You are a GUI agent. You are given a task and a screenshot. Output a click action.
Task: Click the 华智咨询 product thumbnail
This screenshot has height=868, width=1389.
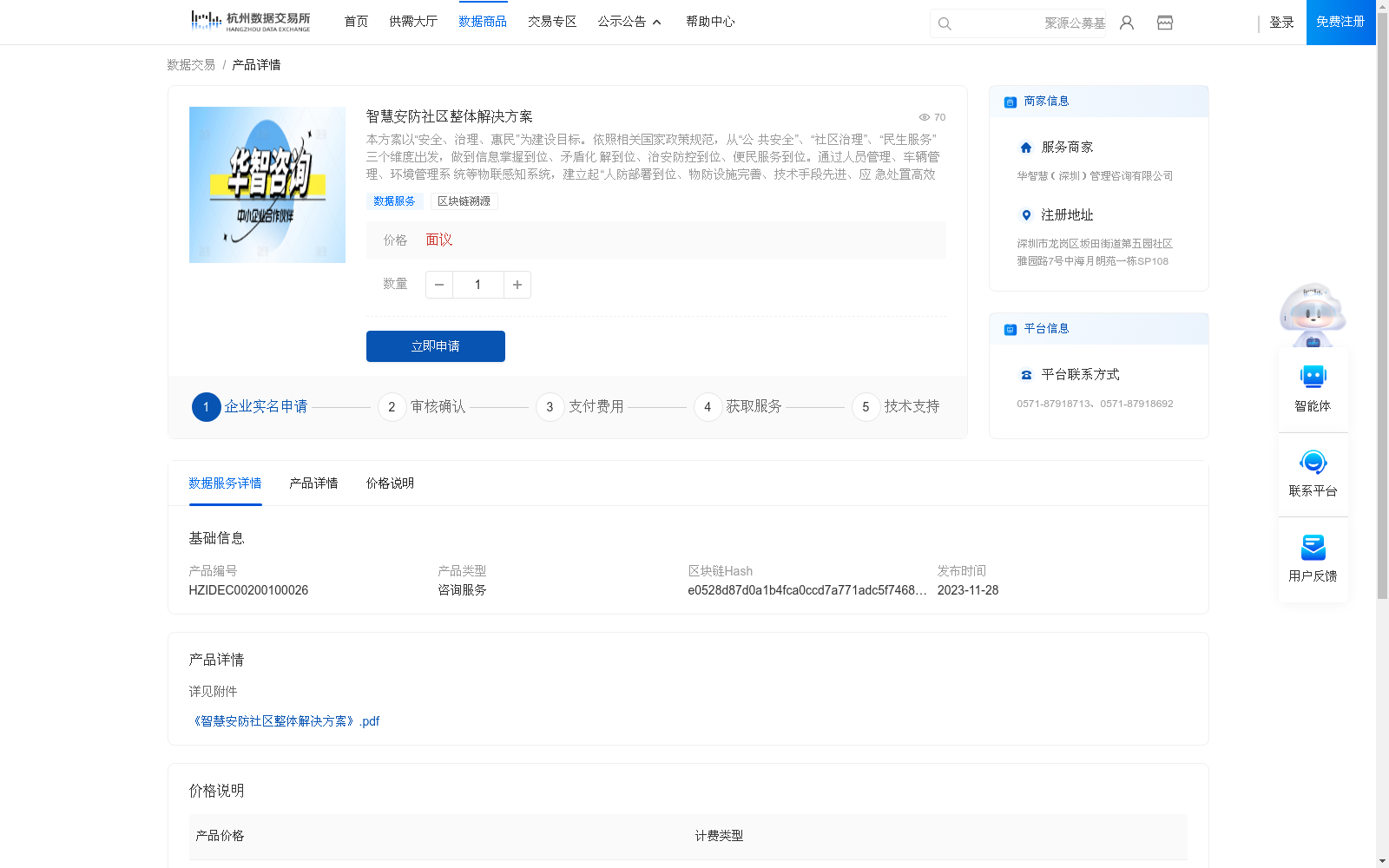(267, 185)
